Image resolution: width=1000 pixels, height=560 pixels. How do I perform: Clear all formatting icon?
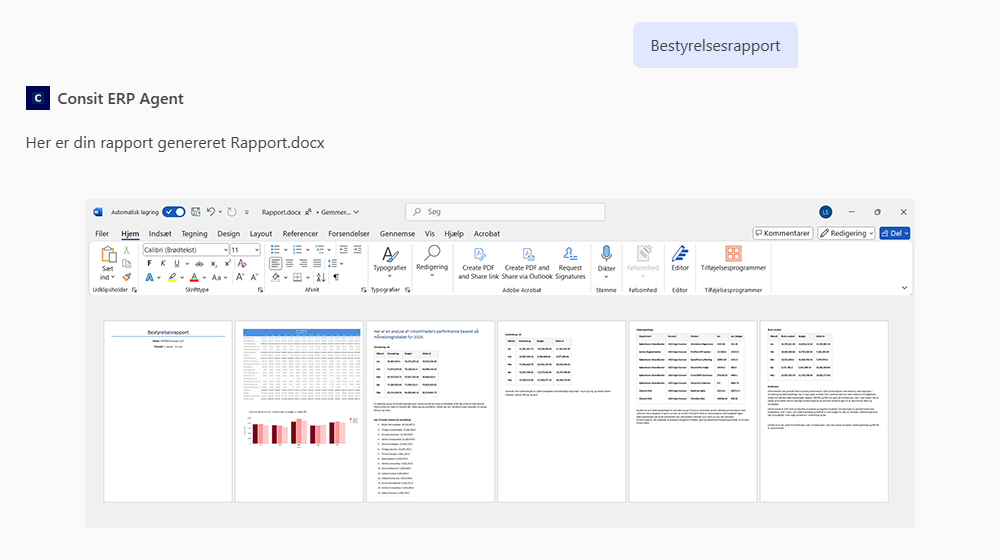point(242,263)
